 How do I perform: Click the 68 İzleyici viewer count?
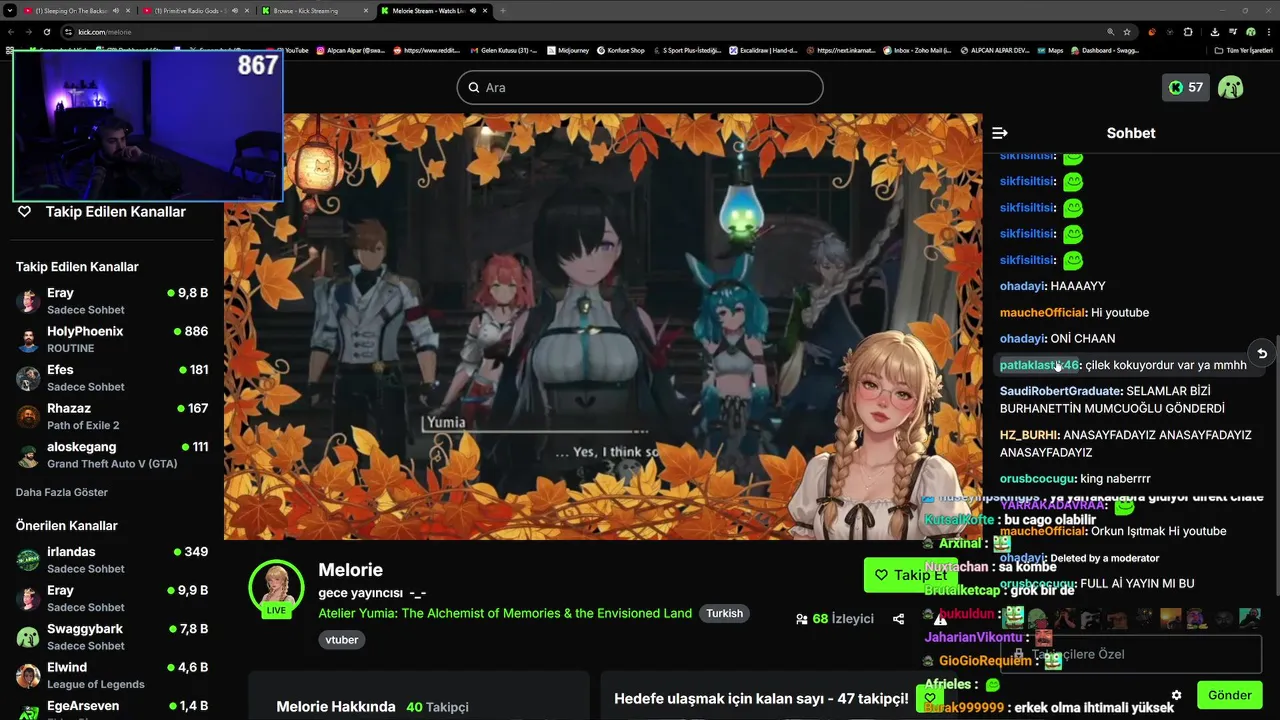[835, 619]
